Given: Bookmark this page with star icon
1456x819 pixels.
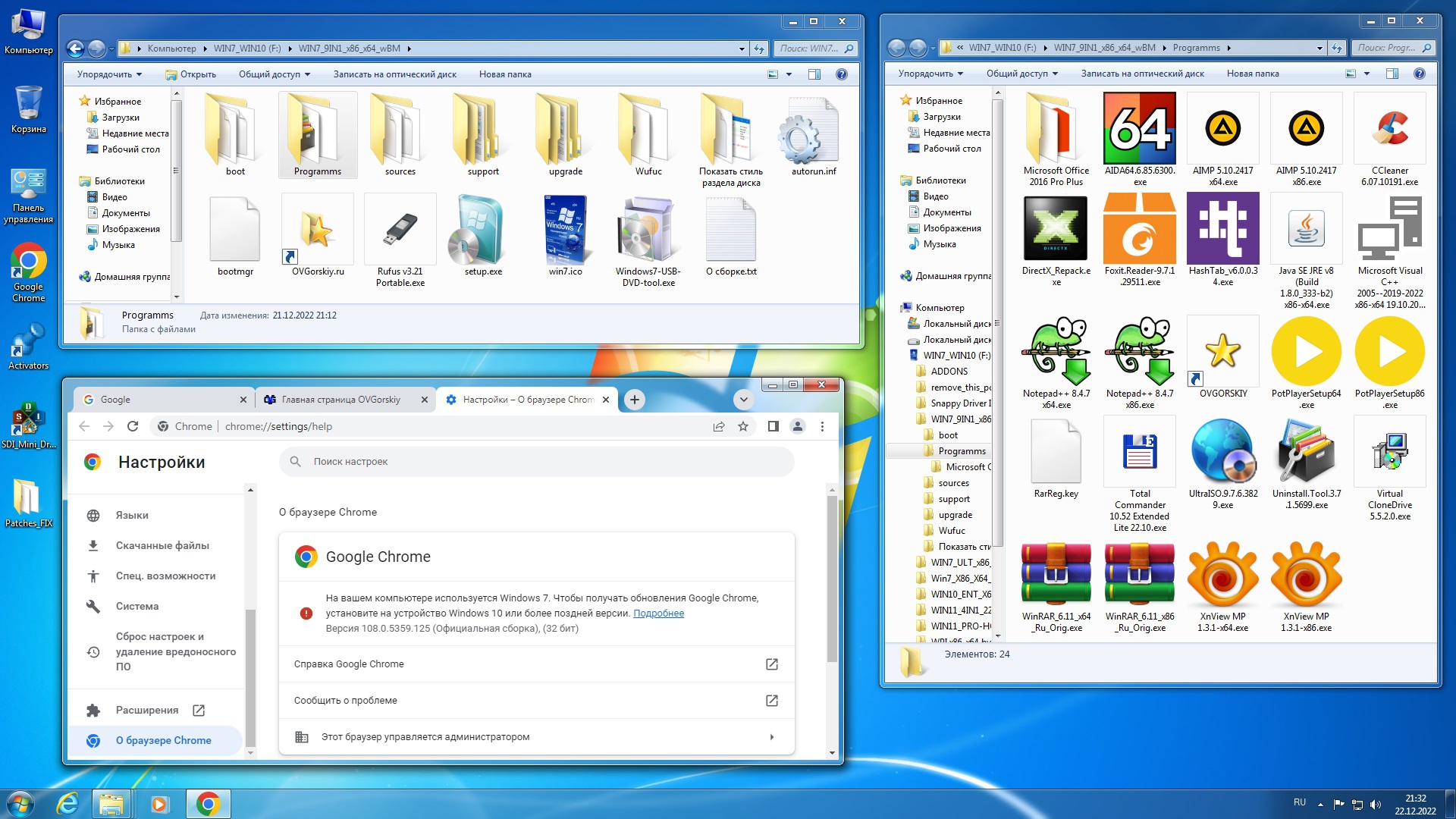Looking at the screenshot, I should 743,426.
